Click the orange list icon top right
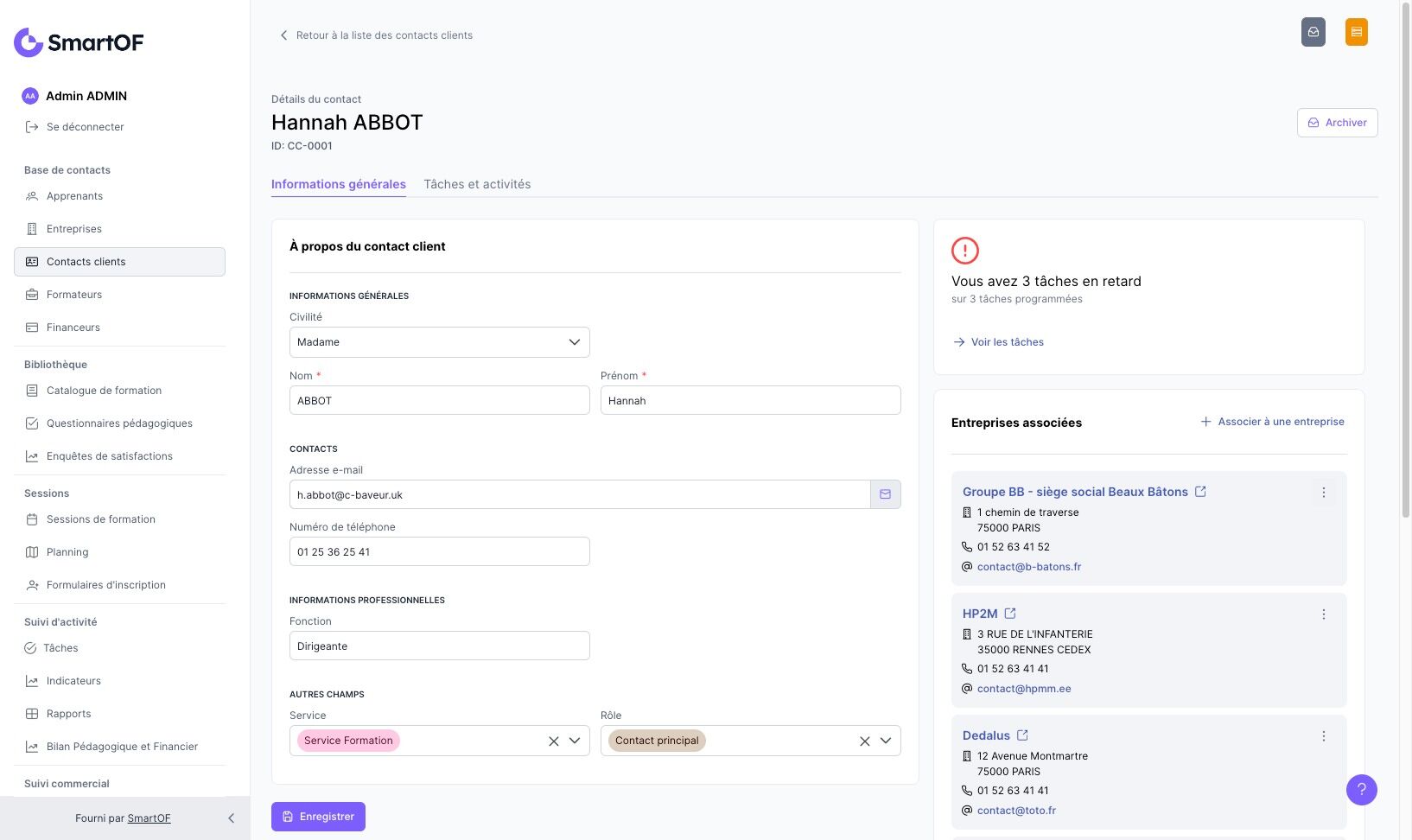This screenshot has width=1412, height=840. [1356, 32]
